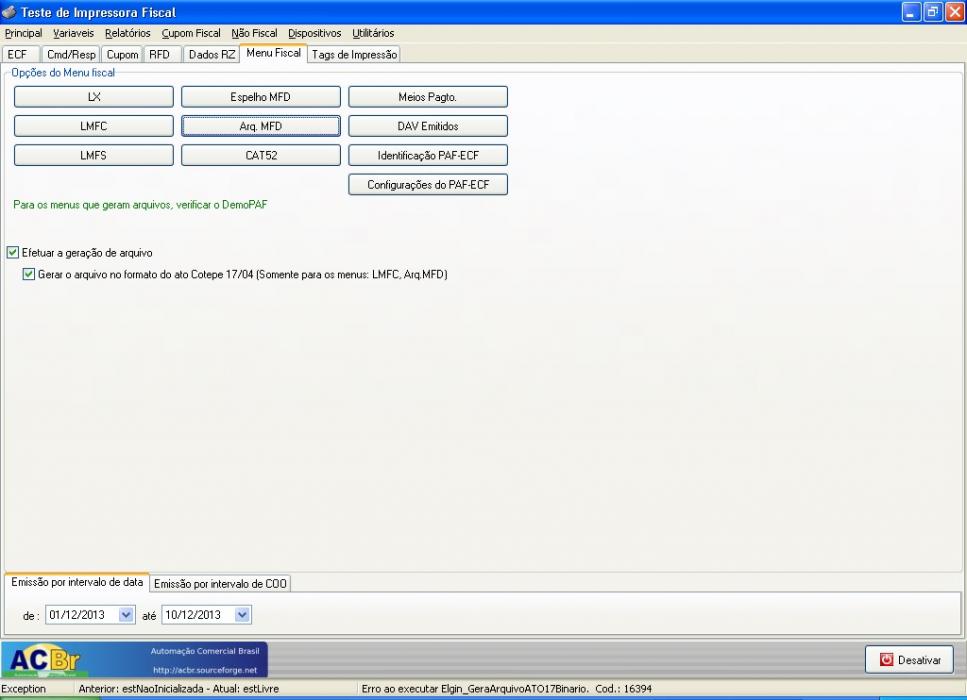Click the Meios Pagto. button
This screenshot has height=700, width=967.
[x=428, y=97]
